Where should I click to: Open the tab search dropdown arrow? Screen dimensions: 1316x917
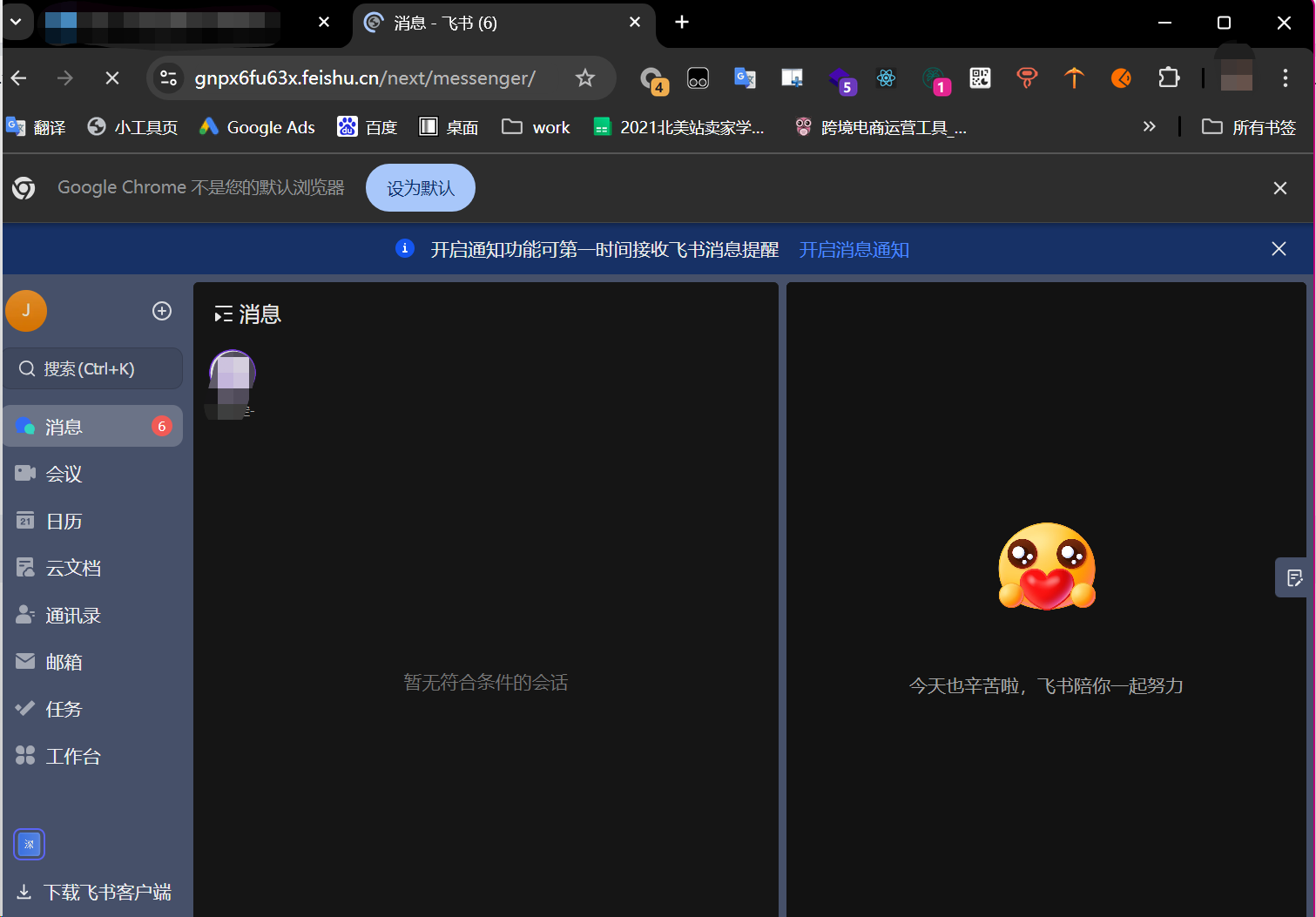coord(16,22)
